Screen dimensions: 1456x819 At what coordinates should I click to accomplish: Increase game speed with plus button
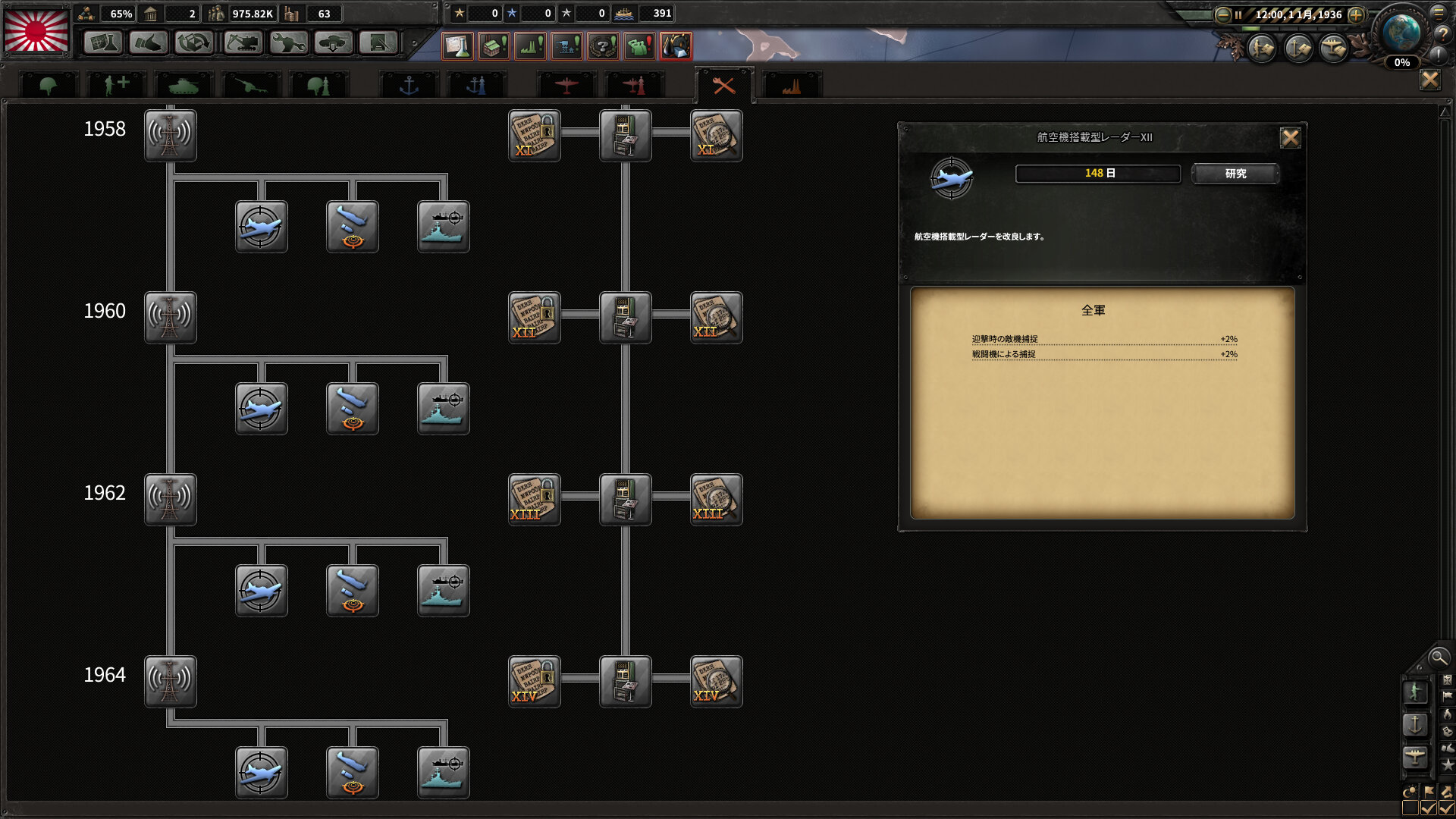click(1357, 14)
